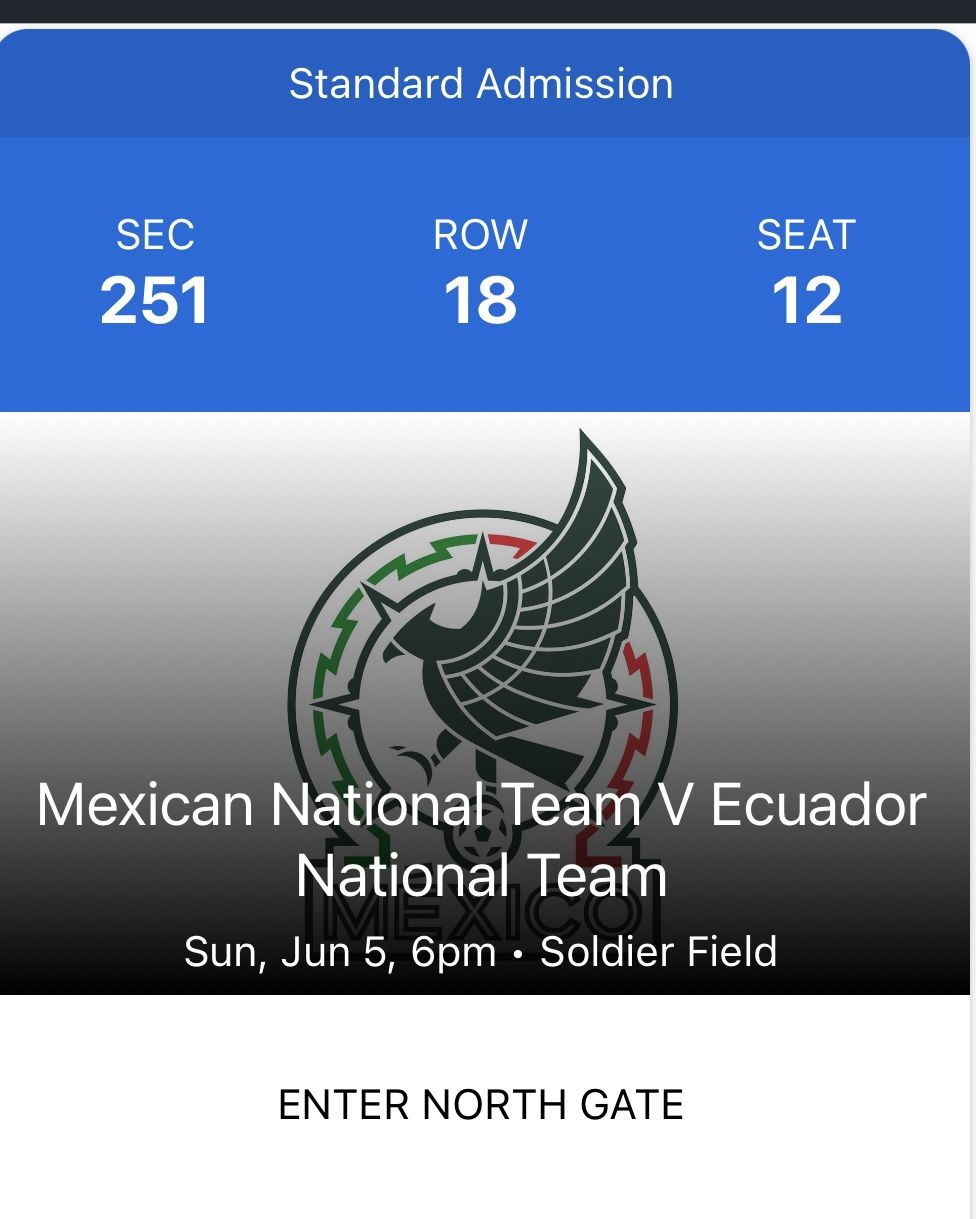Click the dark top status bar

[488, 10]
